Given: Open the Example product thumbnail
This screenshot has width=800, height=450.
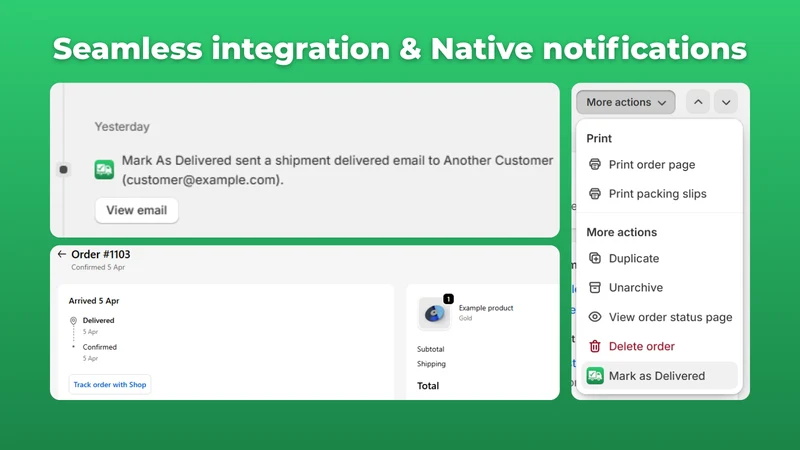Looking at the screenshot, I should (434, 313).
